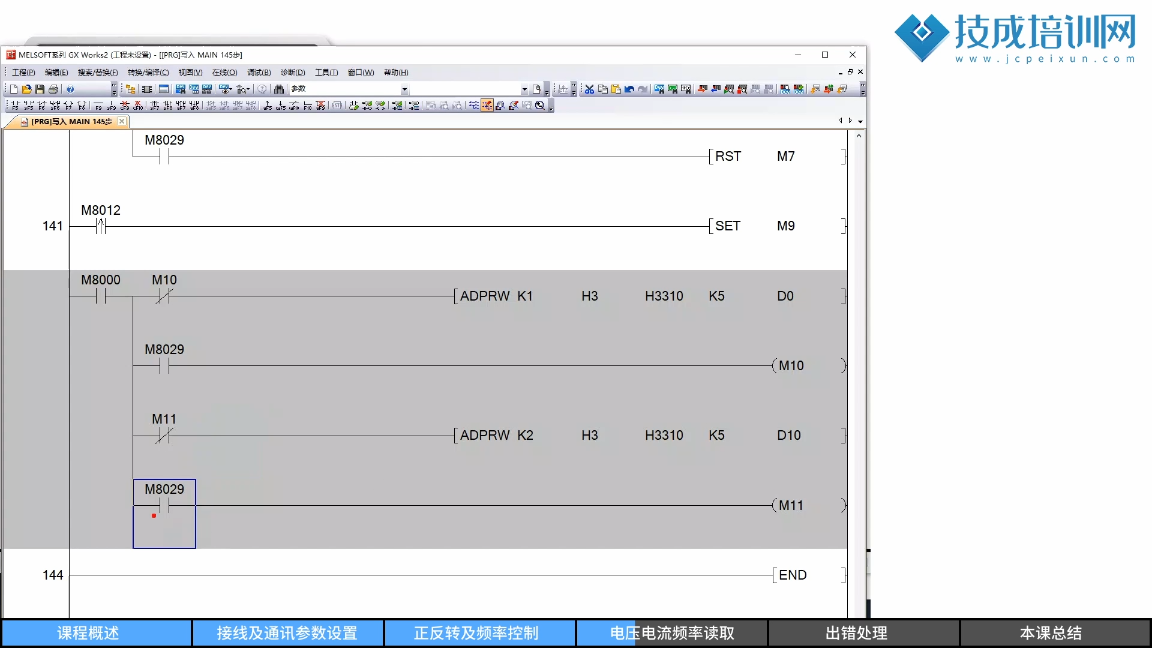Delete a horizontal line with the cF9 icon
The width and height of the screenshot is (1152, 648).
pyautogui.click(x=125, y=106)
